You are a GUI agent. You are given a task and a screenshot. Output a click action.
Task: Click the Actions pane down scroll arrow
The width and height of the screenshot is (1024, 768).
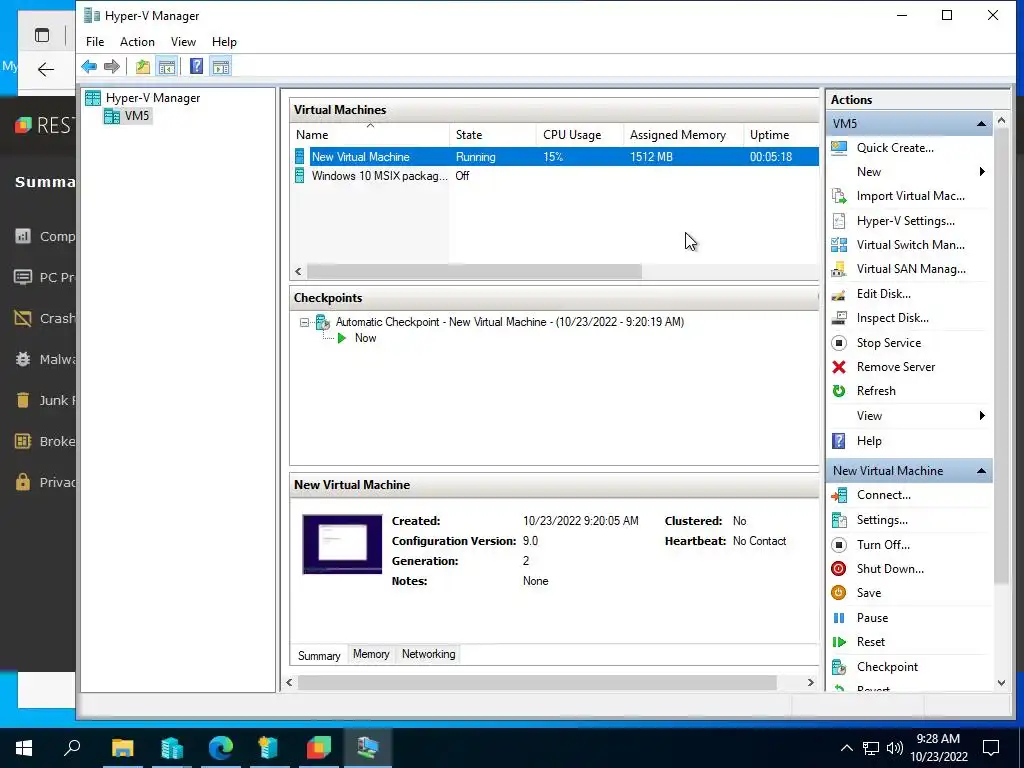tap(1001, 683)
